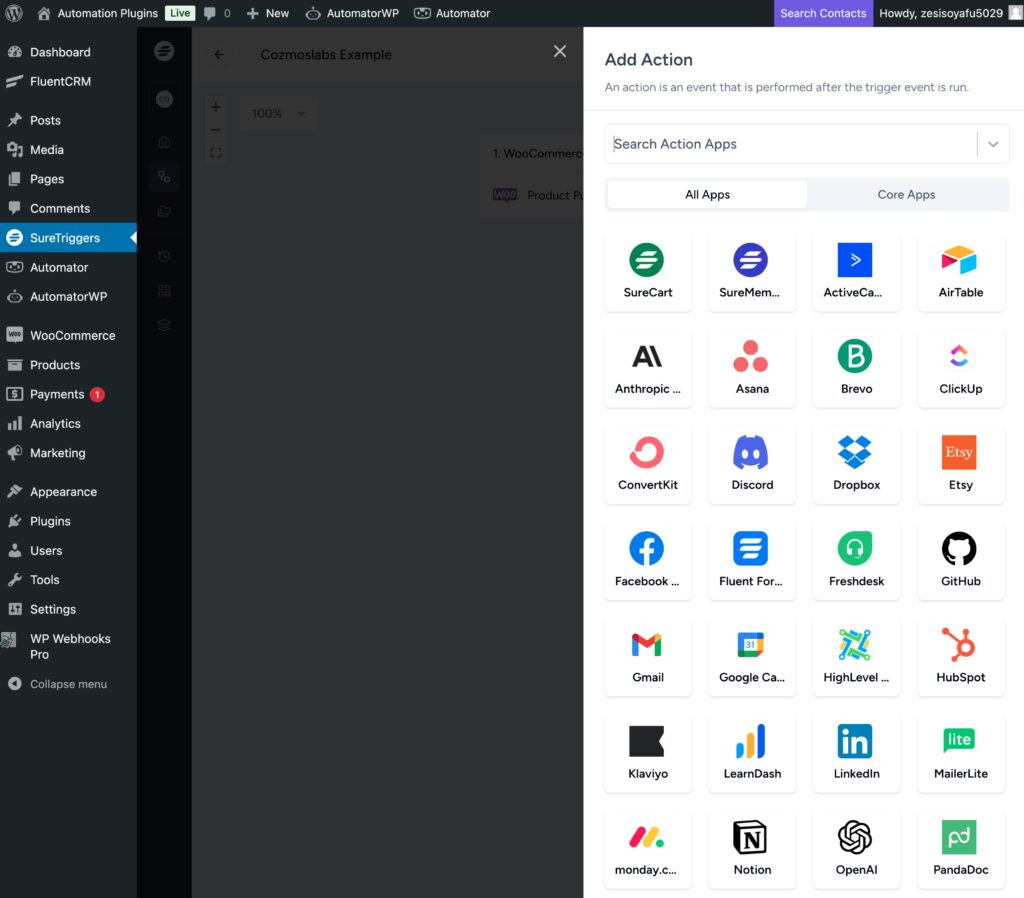
Task: Select the MailerLite app
Action: (x=960, y=753)
